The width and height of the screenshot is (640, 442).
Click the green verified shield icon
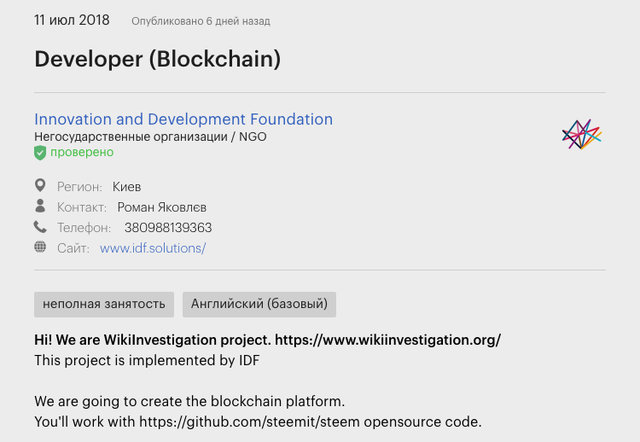[x=40, y=153]
